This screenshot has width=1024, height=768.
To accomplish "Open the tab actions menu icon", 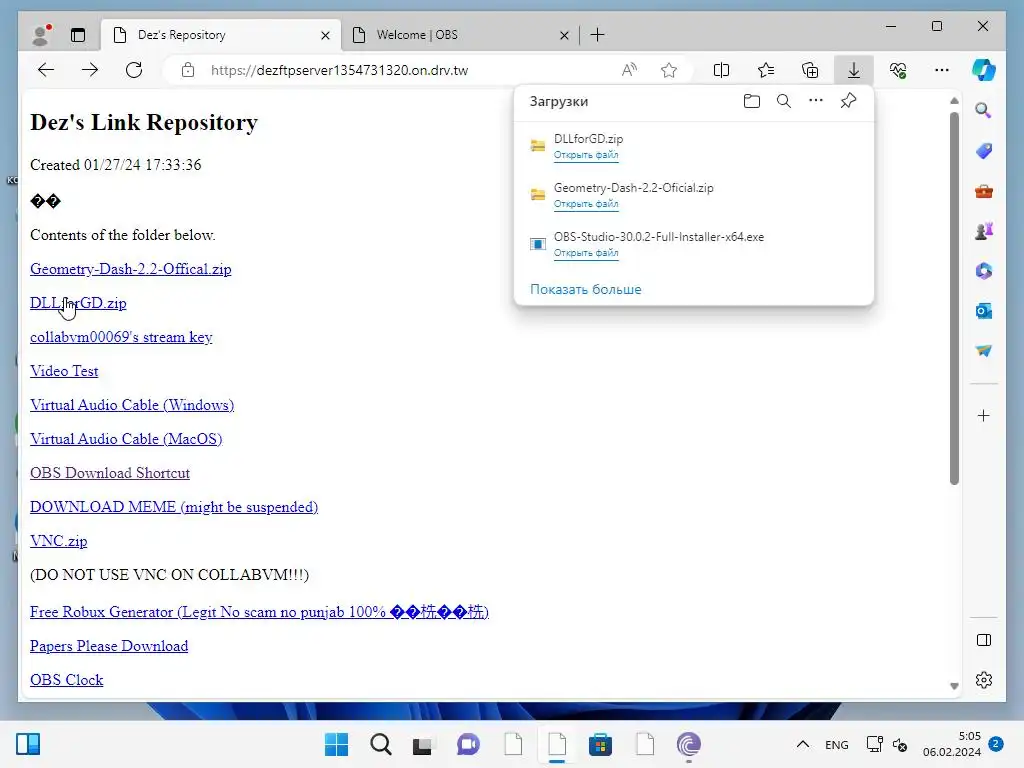I will coord(78,35).
